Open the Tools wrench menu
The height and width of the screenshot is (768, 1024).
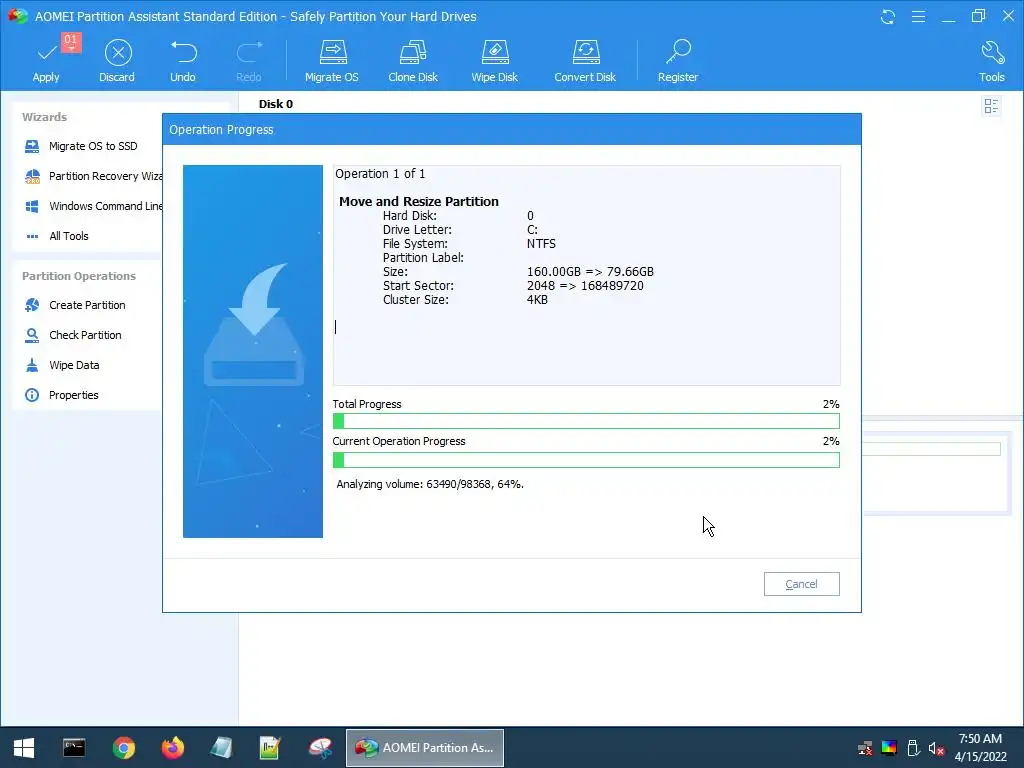pyautogui.click(x=991, y=60)
